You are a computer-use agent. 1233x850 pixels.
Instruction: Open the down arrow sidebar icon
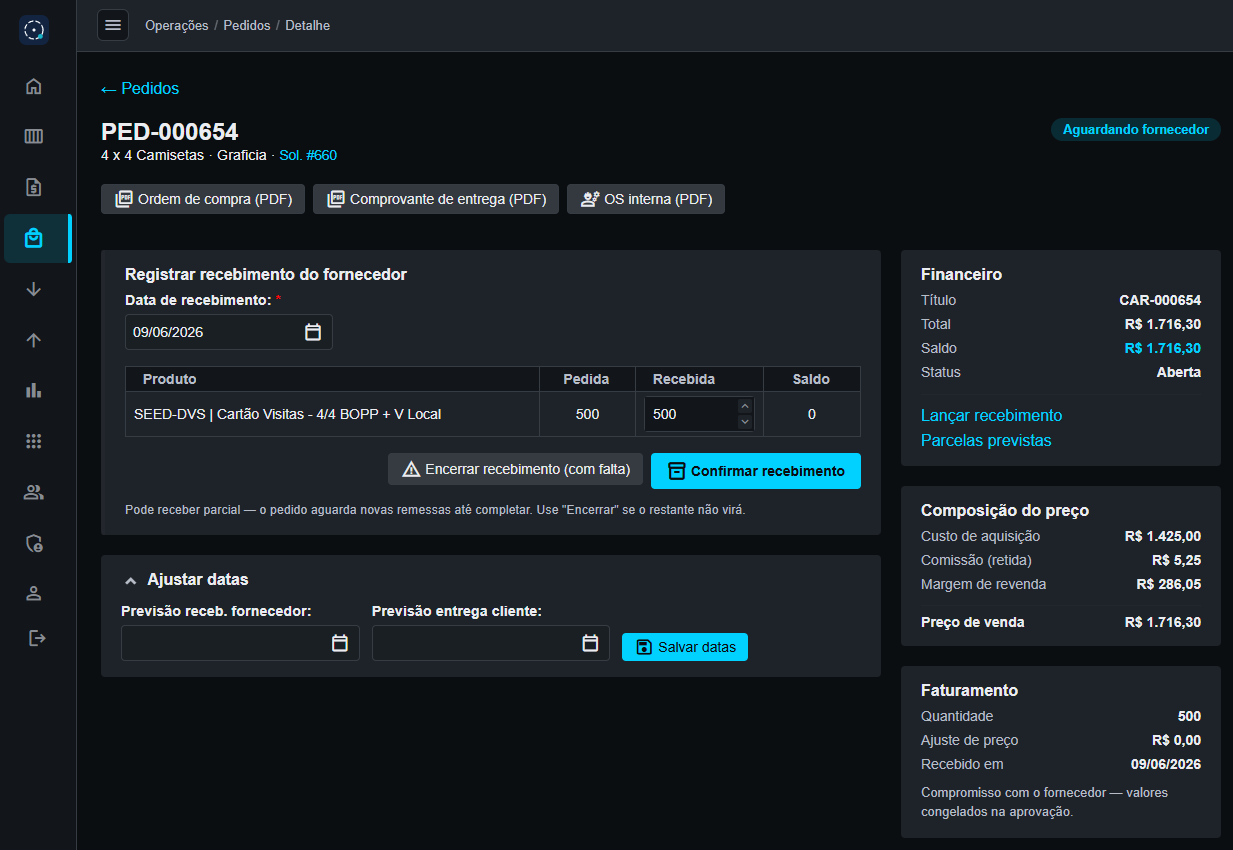34,289
